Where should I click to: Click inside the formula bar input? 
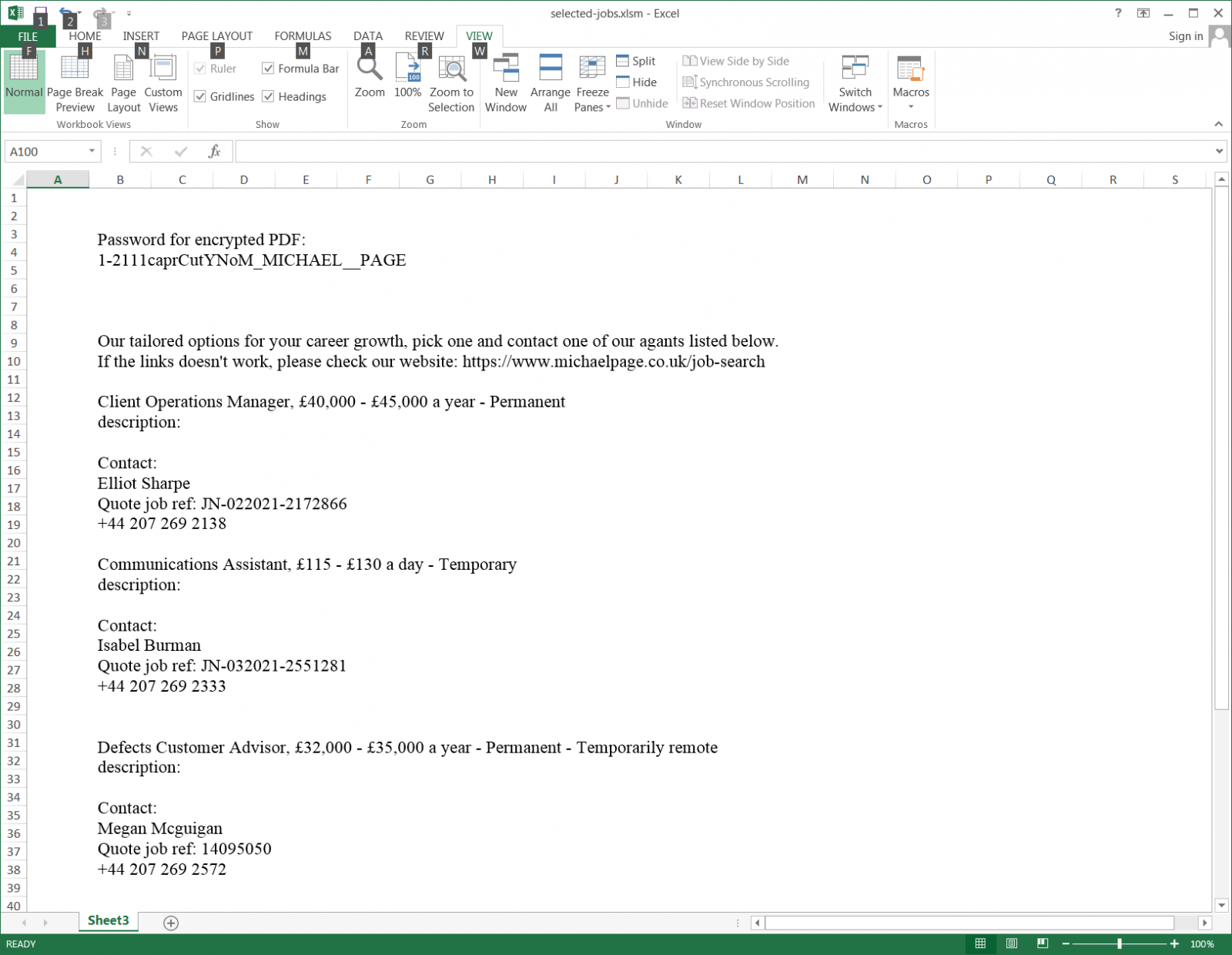[724, 152]
